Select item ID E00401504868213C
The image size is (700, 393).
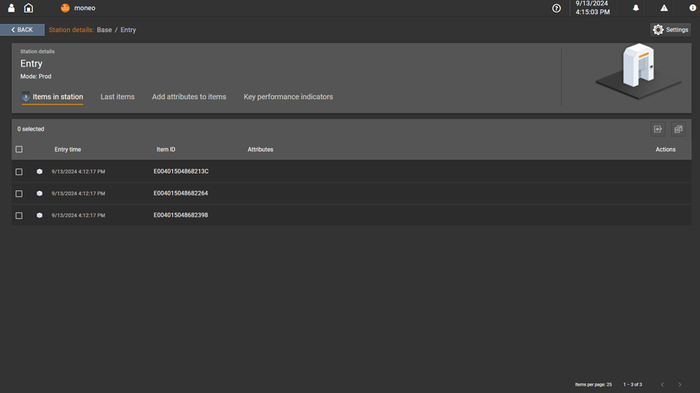coord(181,171)
